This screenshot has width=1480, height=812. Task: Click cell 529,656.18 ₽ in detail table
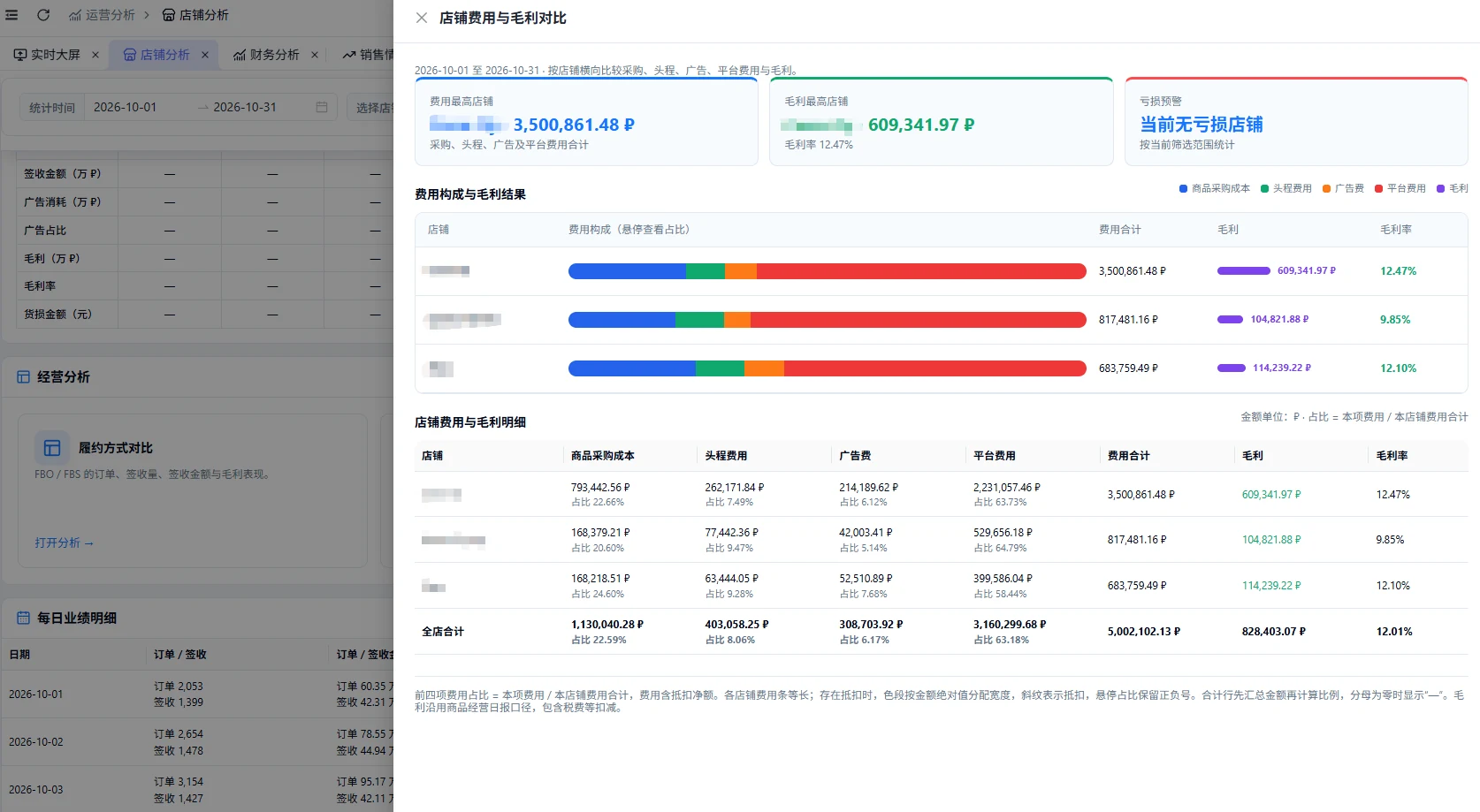pyautogui.click(x=1003, y=533)
